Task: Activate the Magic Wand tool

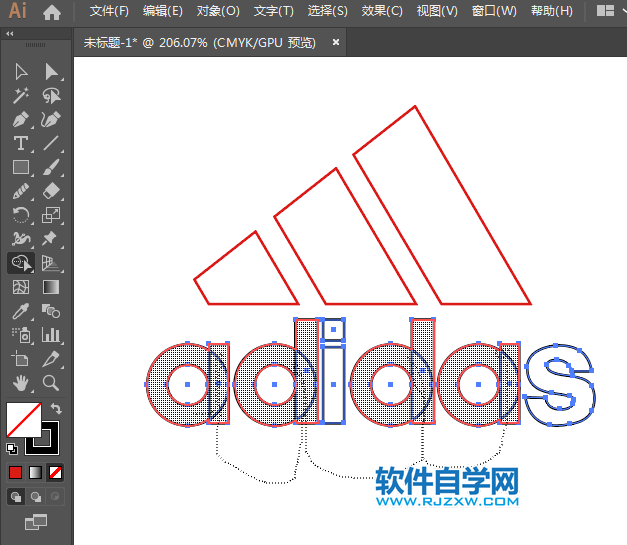Action: (21, 96)
